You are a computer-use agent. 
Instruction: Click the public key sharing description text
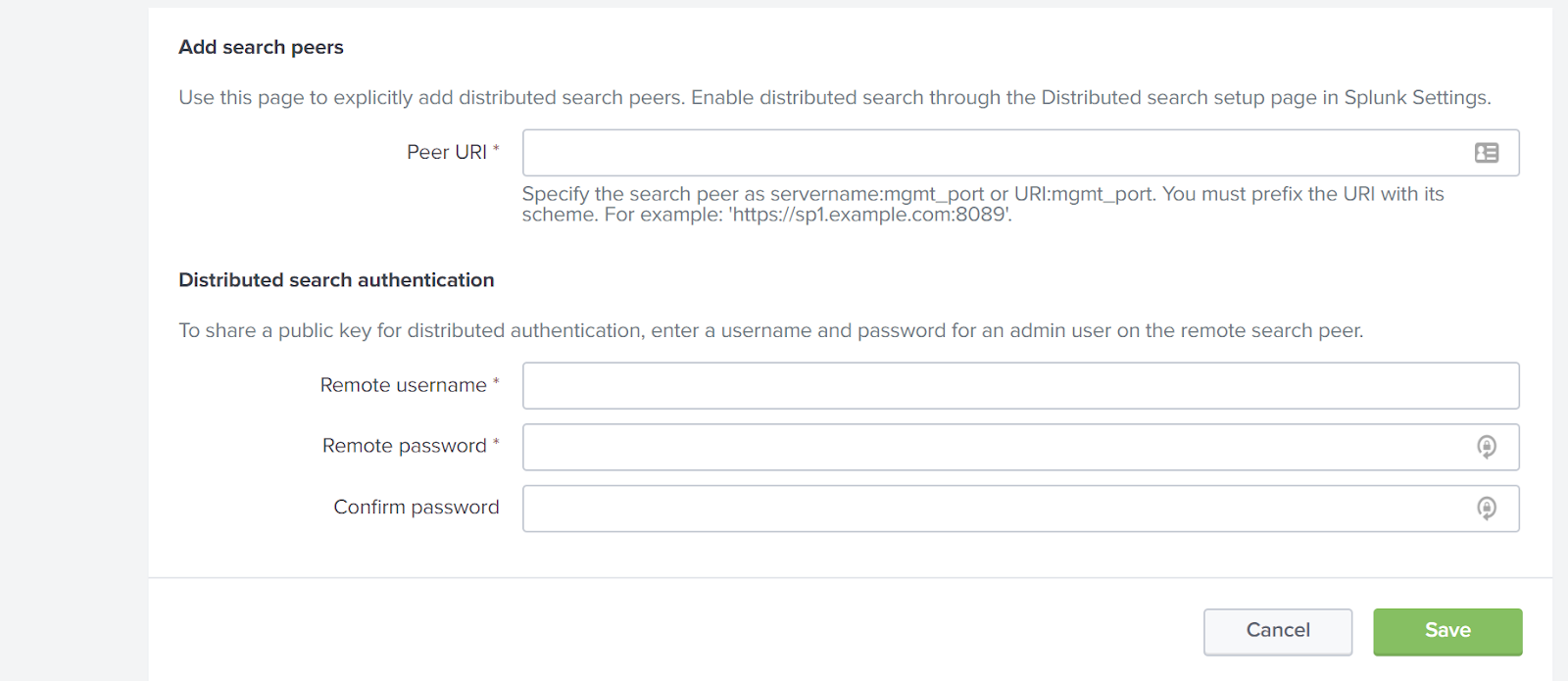(x=770, y=331)
